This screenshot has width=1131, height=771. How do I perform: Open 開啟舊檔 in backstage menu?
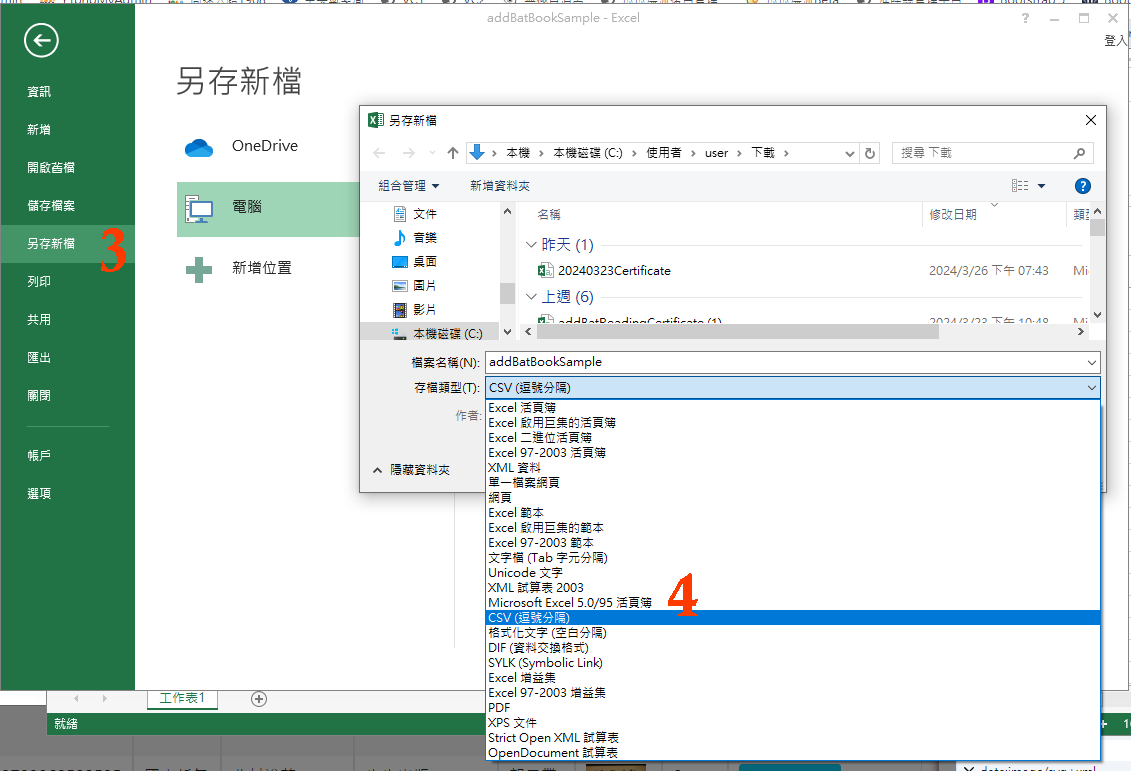pyautogui.click(x=50, y=167)
